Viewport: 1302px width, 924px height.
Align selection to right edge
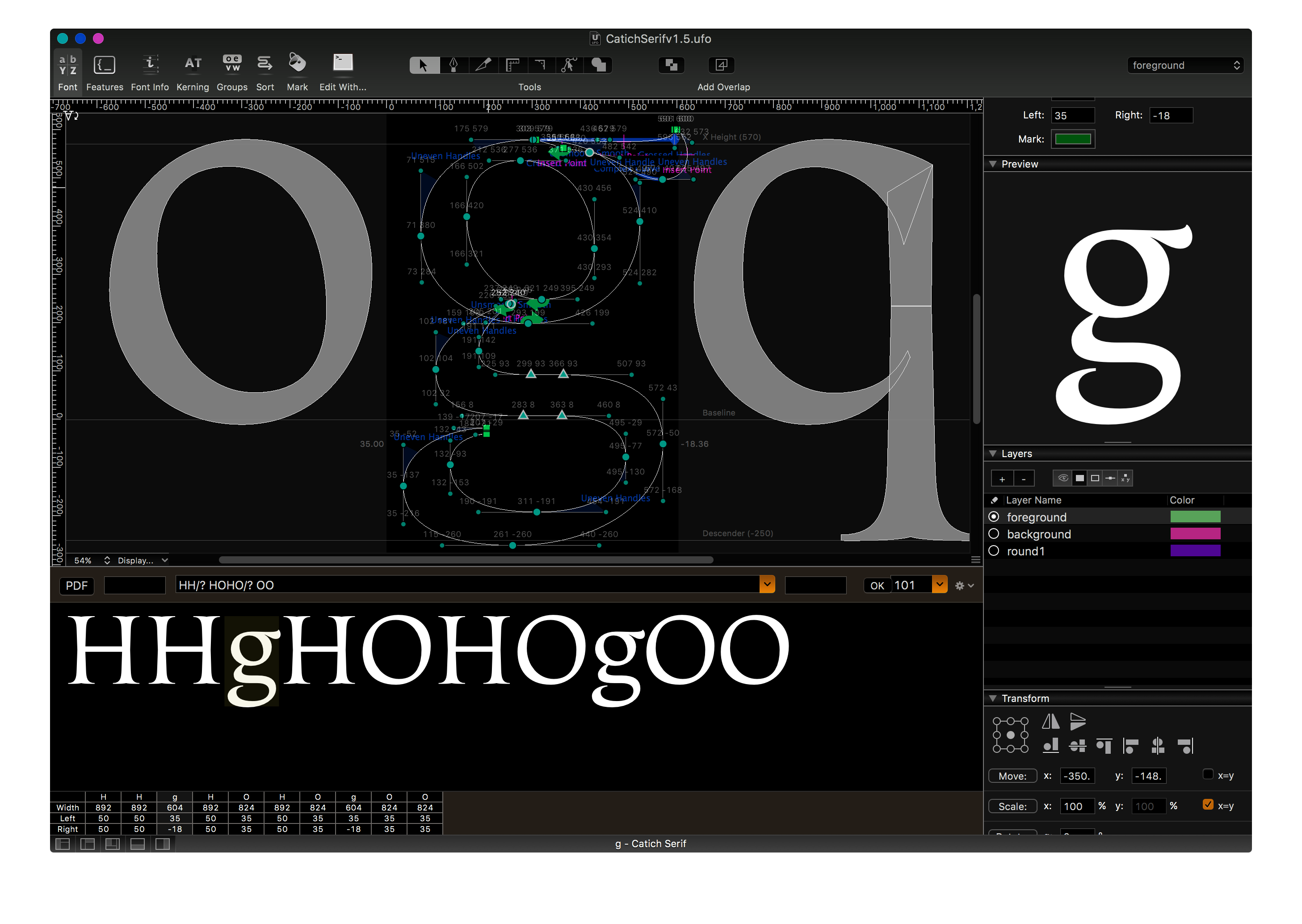(x=1185, y=746)
